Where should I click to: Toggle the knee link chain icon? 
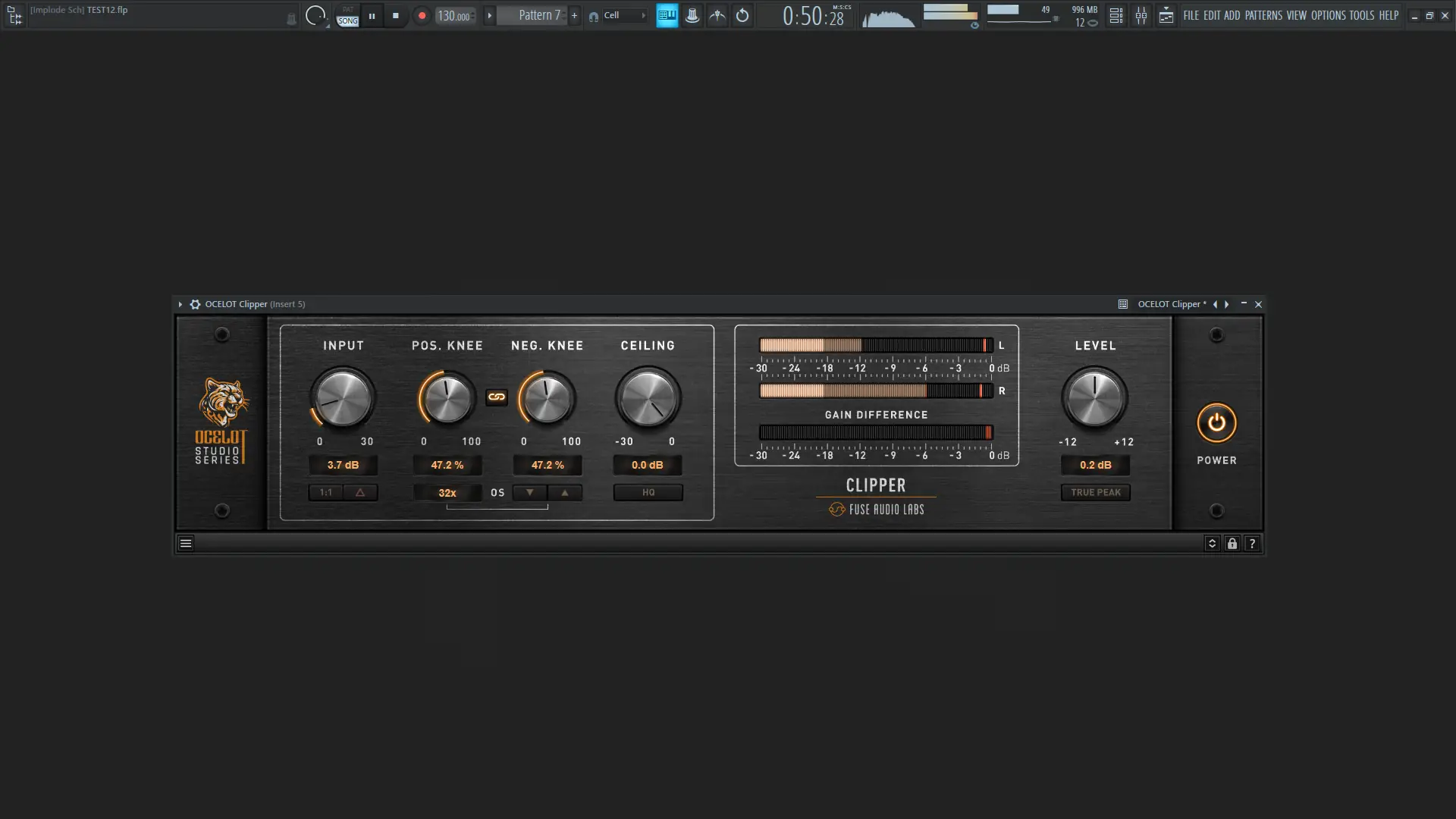tap(497, 397)
